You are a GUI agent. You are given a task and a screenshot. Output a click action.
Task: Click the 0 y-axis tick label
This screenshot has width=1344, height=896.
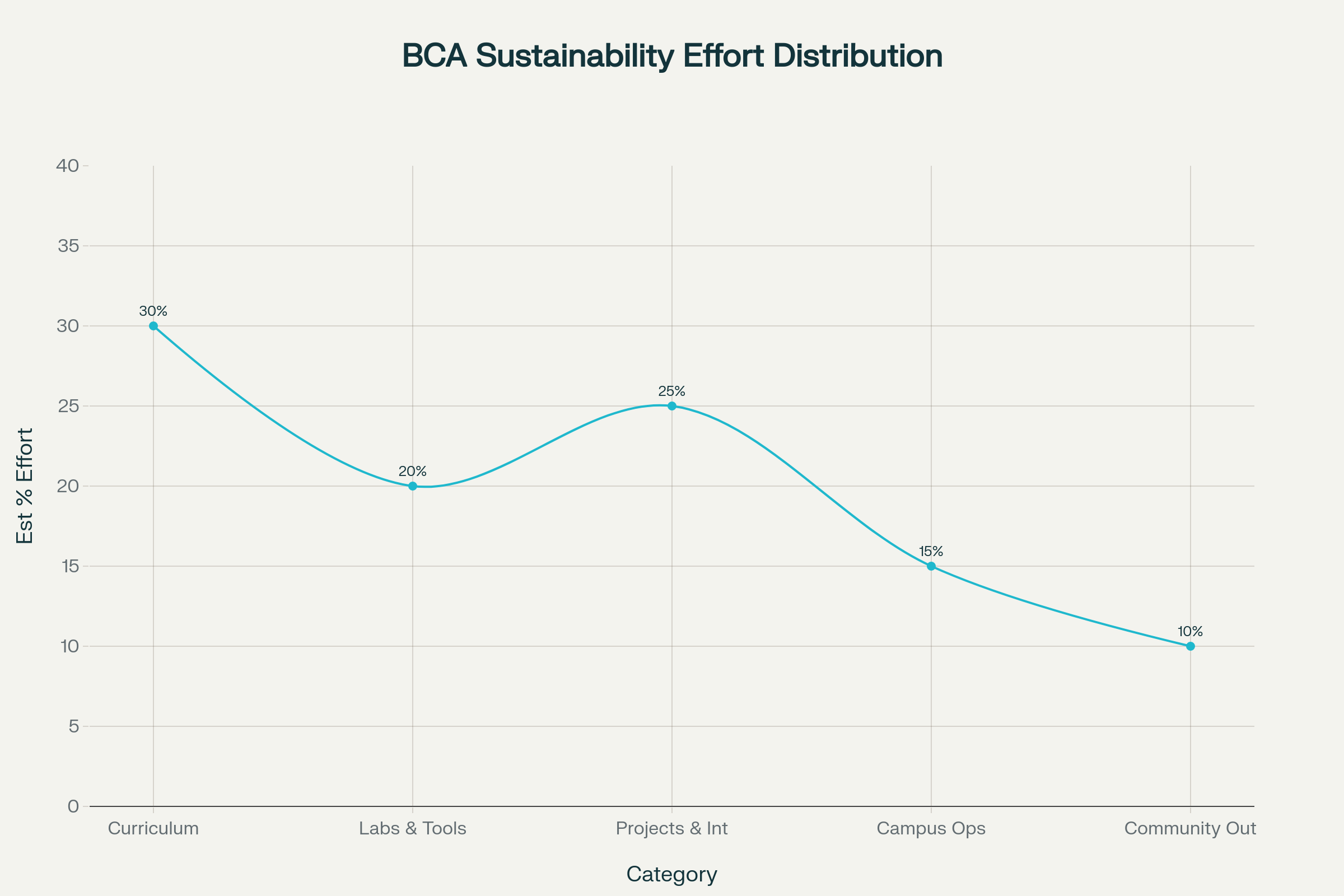pos(73,807)
